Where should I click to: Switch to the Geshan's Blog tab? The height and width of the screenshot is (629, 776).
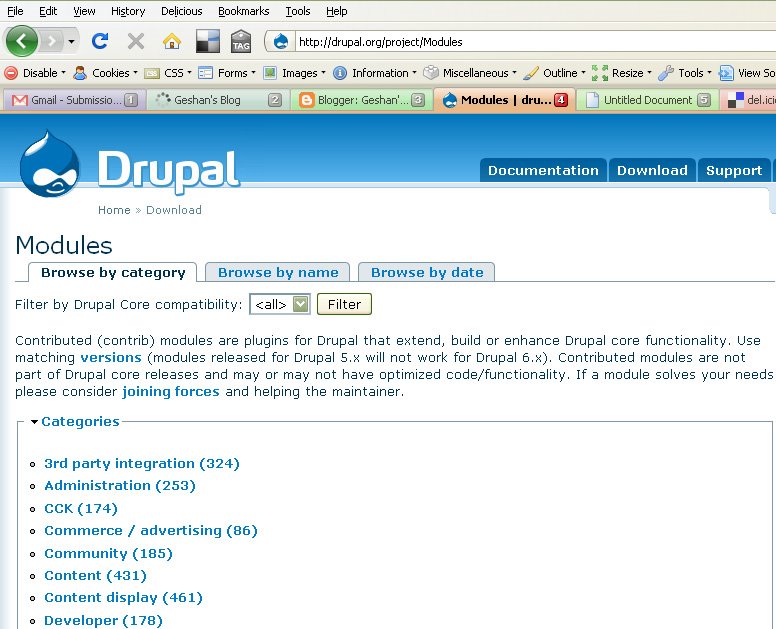tap(218, 100)
